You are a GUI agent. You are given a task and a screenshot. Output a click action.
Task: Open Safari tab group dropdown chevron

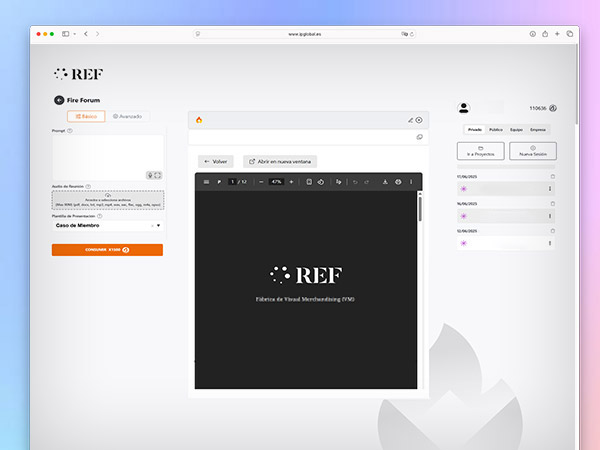point(75,34)
